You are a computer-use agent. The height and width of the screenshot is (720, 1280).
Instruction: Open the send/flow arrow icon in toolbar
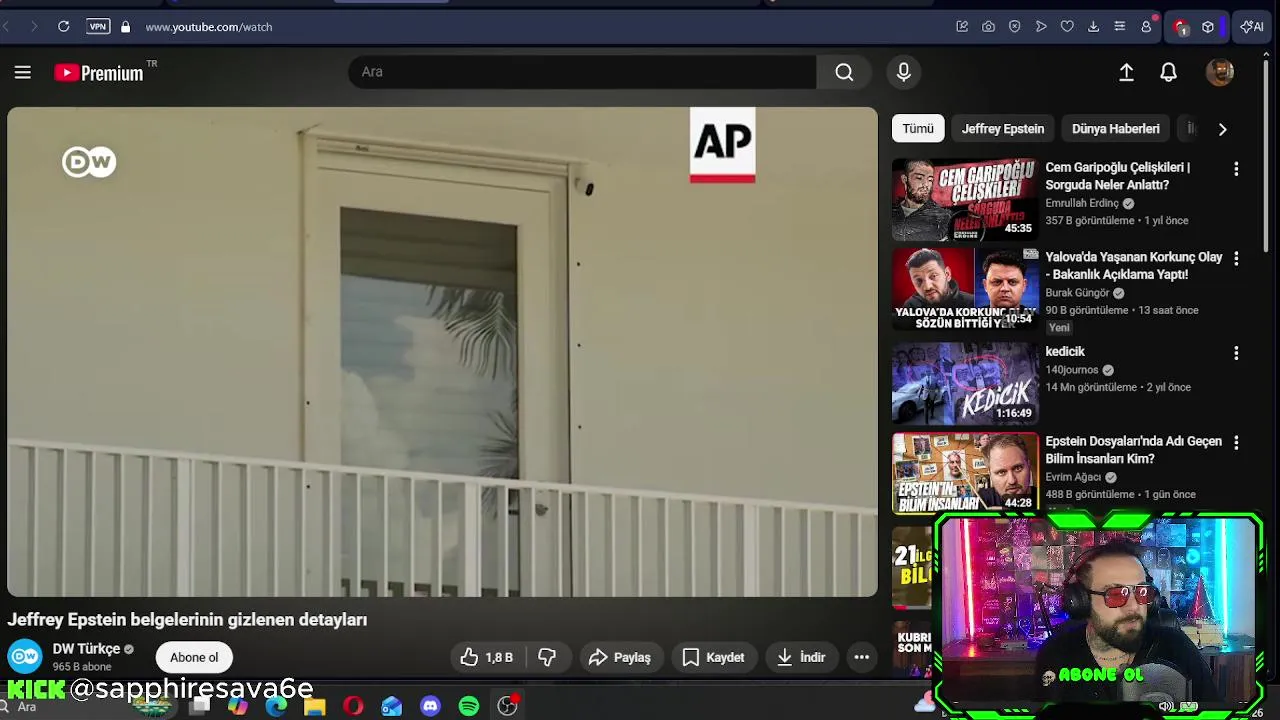point(1041,27)
